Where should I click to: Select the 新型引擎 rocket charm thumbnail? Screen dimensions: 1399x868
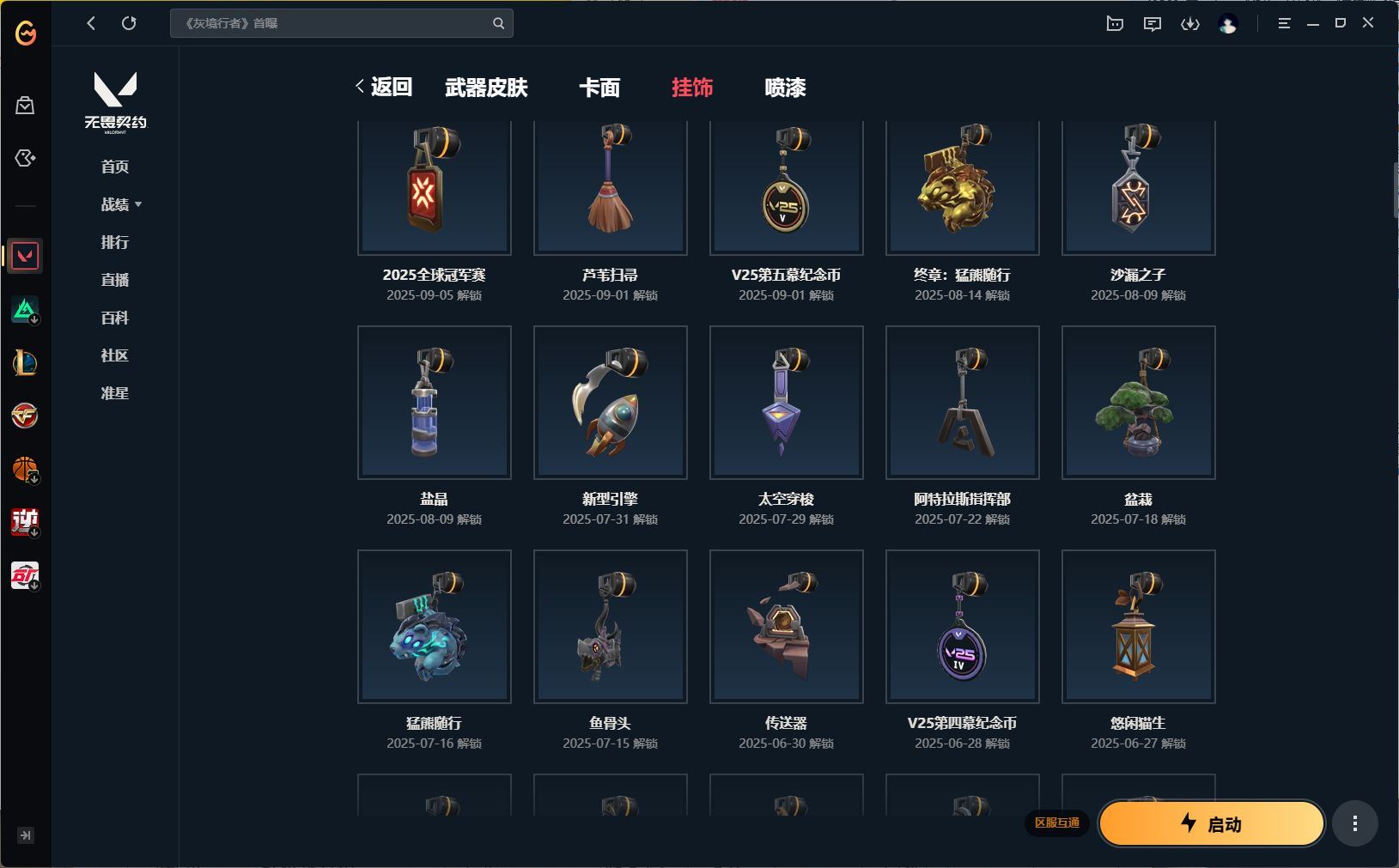tap(611, 402)
